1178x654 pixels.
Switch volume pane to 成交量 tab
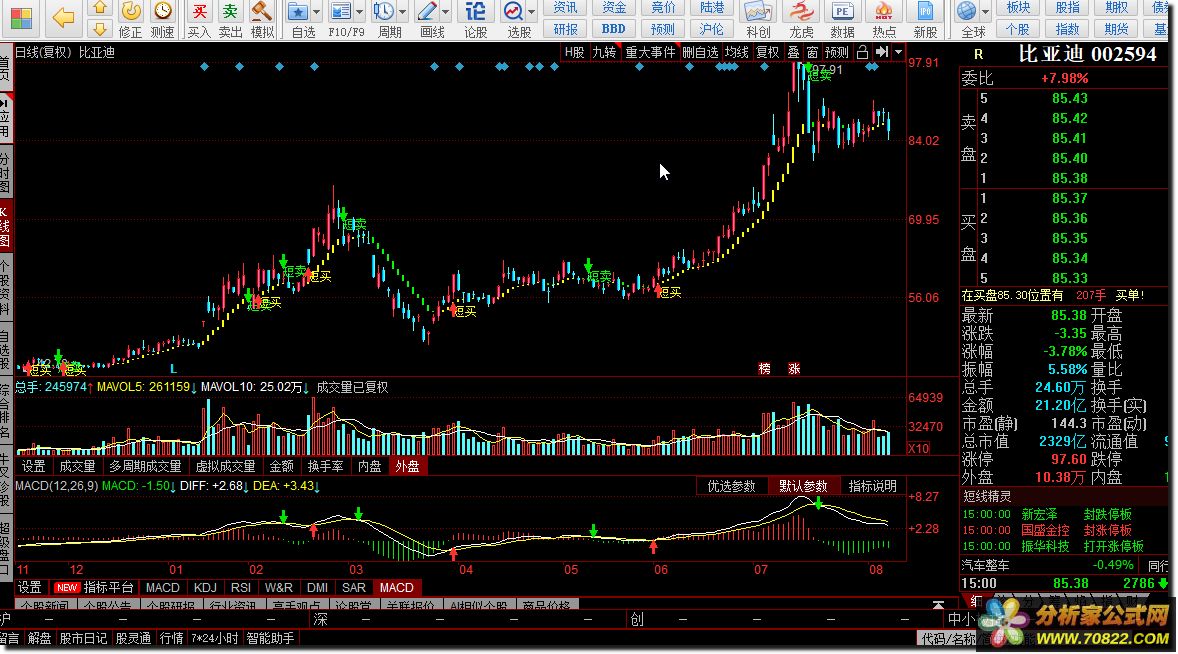click(x=77, y=466)
